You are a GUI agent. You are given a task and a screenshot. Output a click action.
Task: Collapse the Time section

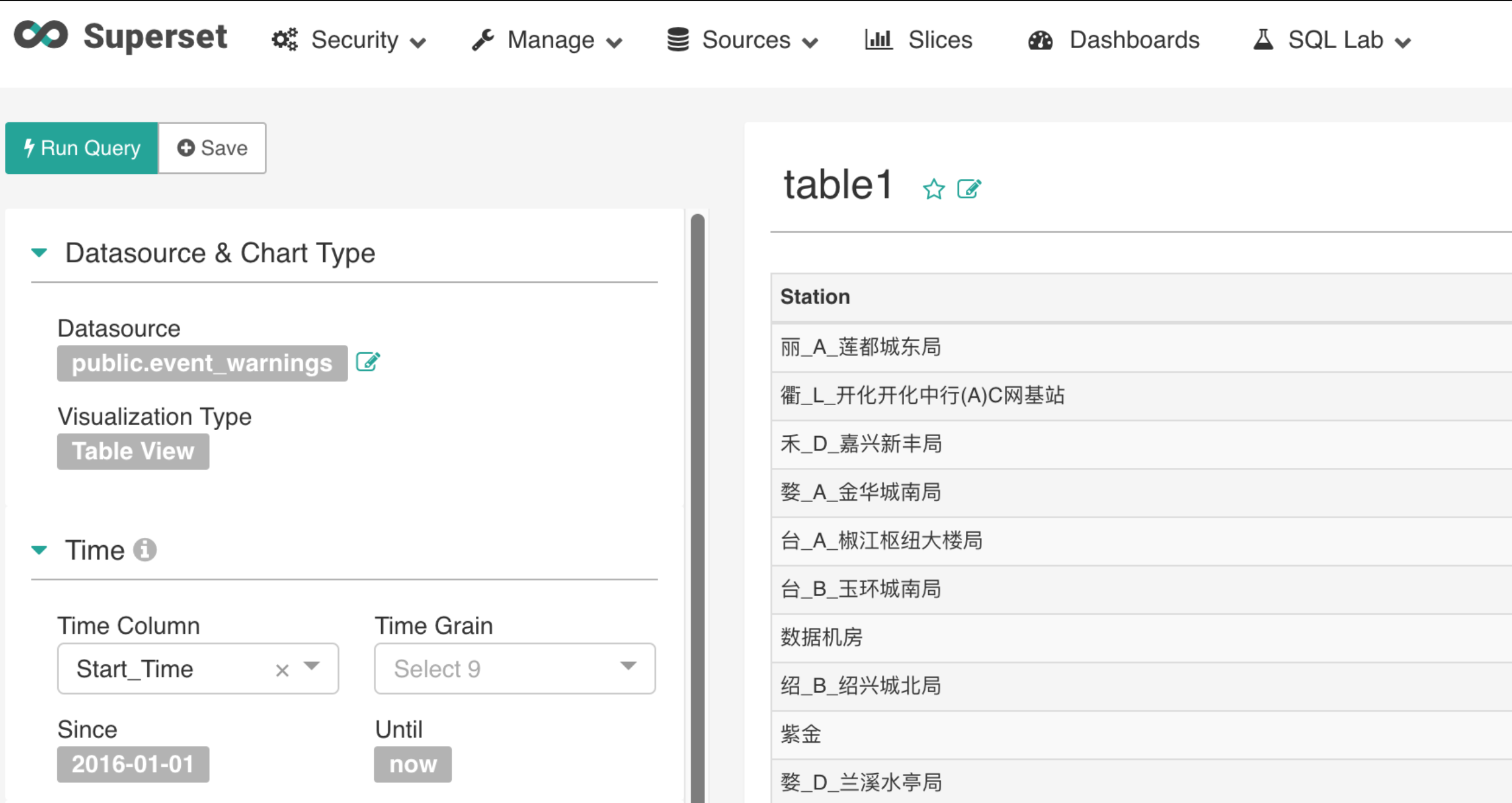(x=40, y=550)
